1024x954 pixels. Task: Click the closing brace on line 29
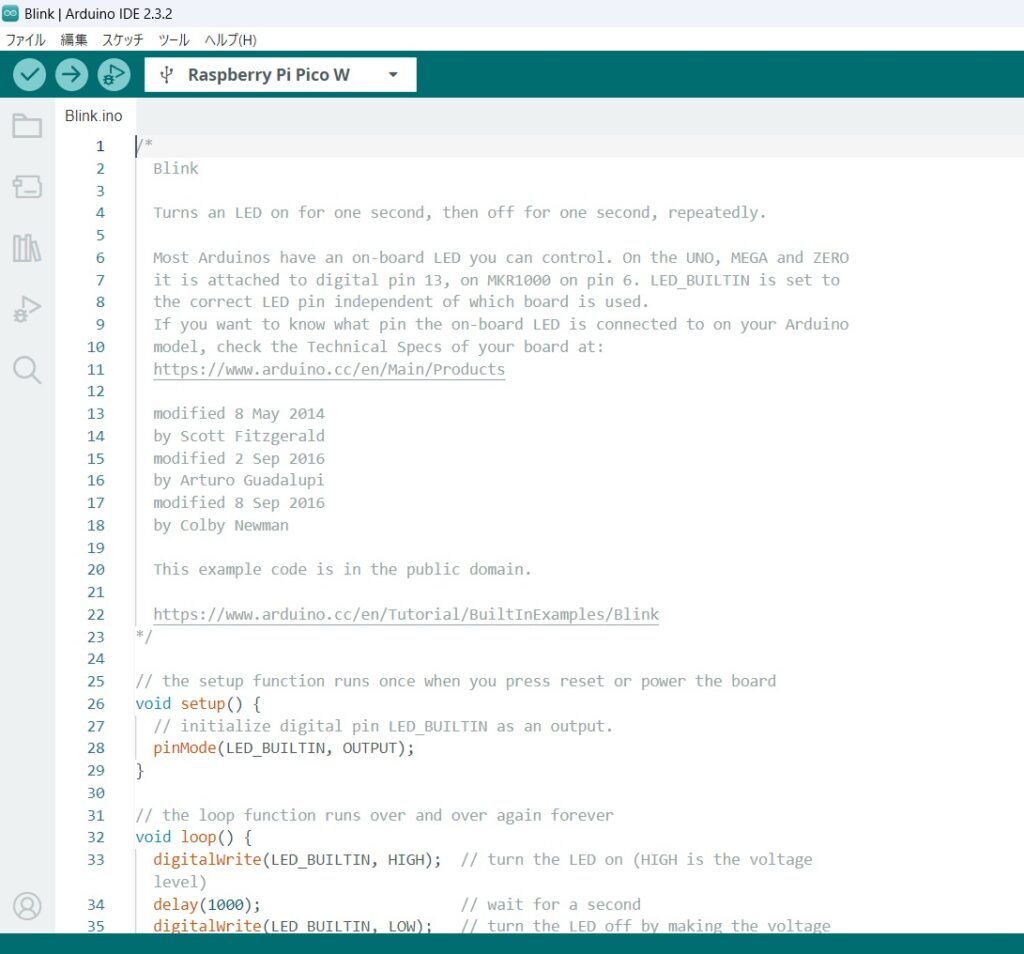click(140, 771)
